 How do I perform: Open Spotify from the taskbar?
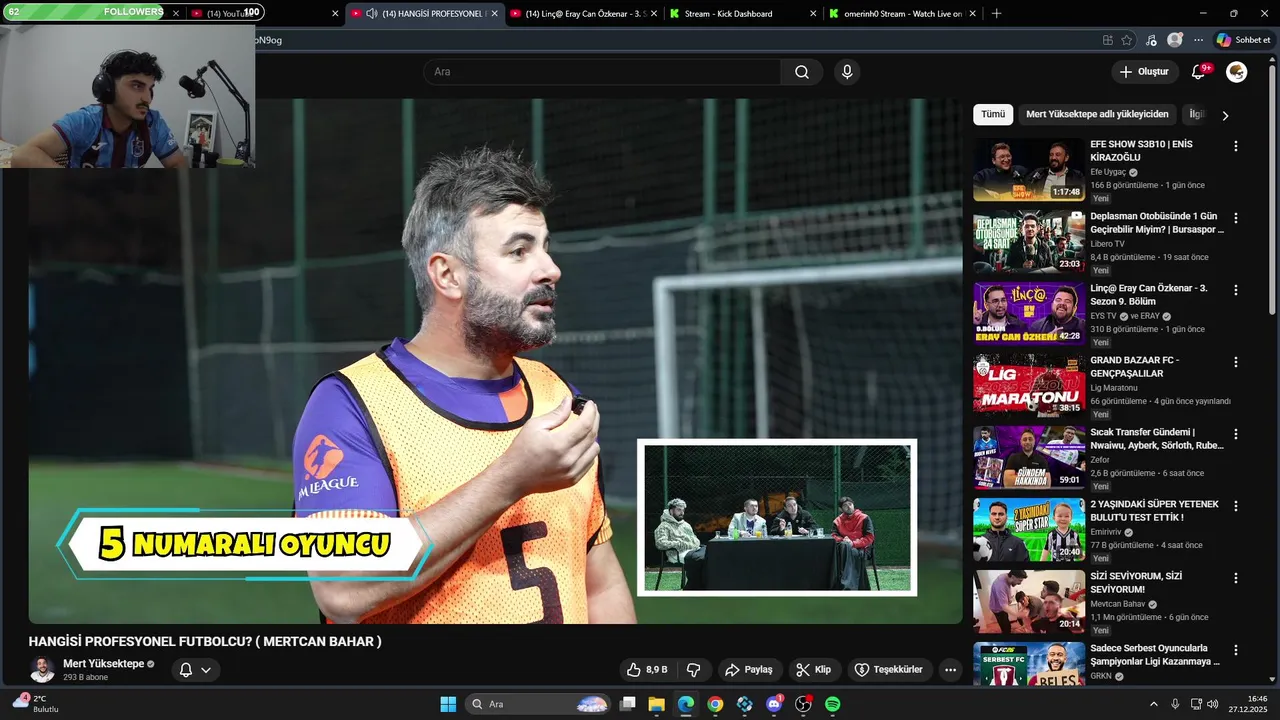click(x=832, y=704)
